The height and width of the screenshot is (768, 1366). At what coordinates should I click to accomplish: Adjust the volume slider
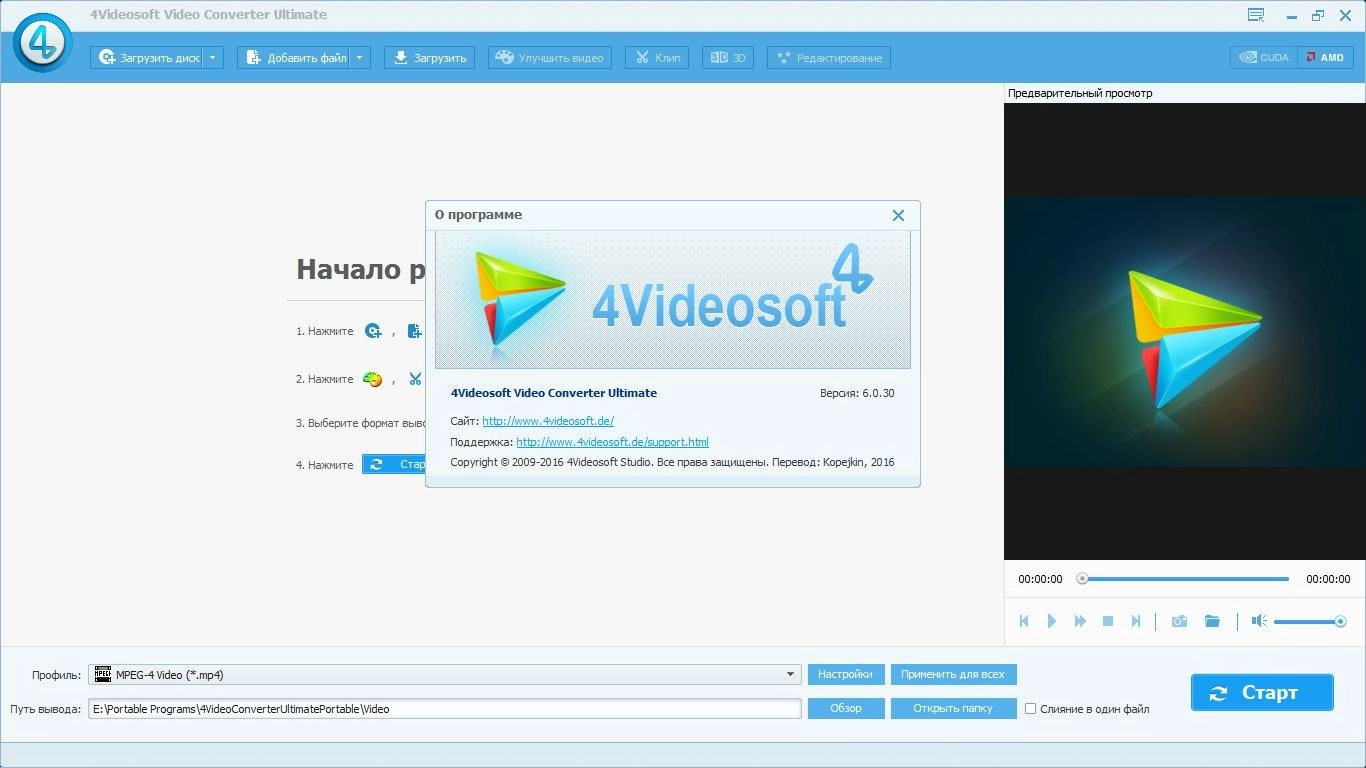[1310, 622]
